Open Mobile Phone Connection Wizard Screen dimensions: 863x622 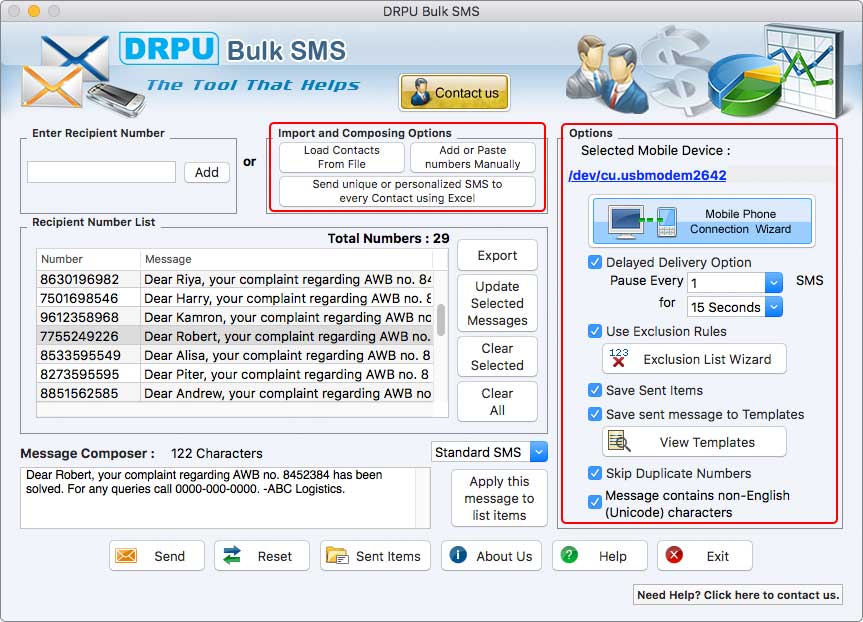point(702,221)
